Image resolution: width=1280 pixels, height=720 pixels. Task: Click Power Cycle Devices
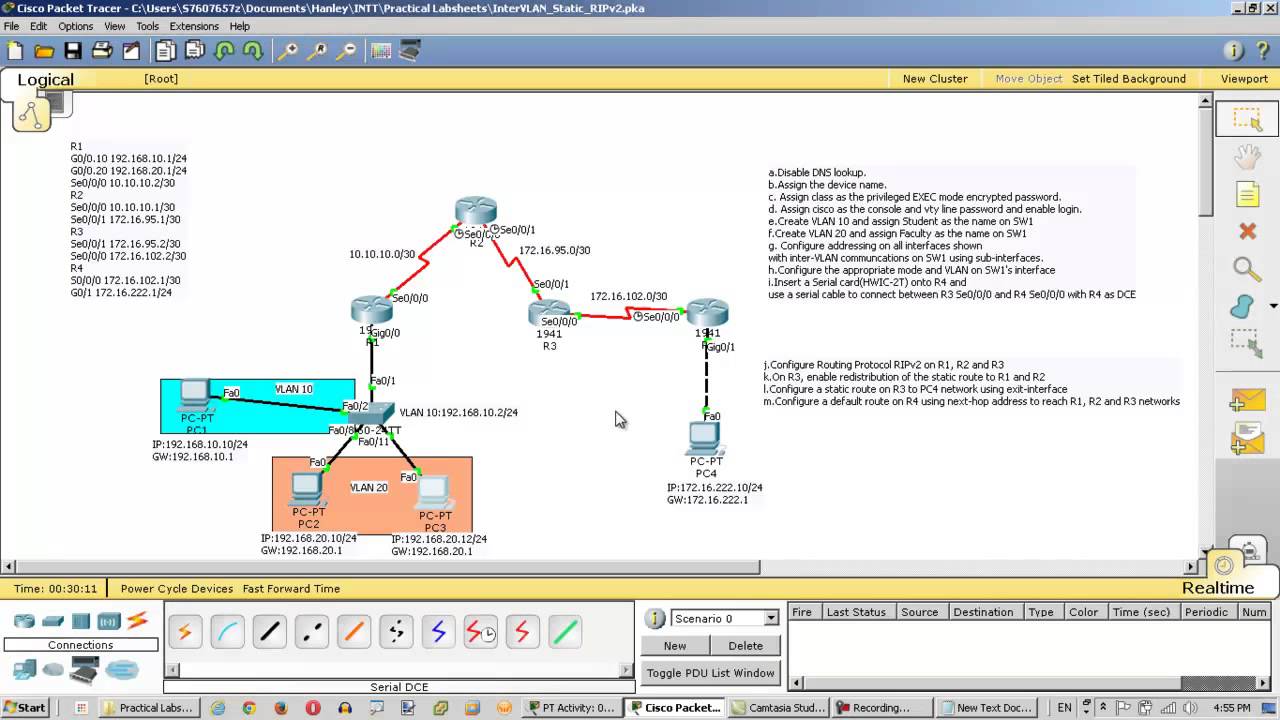(x=177, y=589)
